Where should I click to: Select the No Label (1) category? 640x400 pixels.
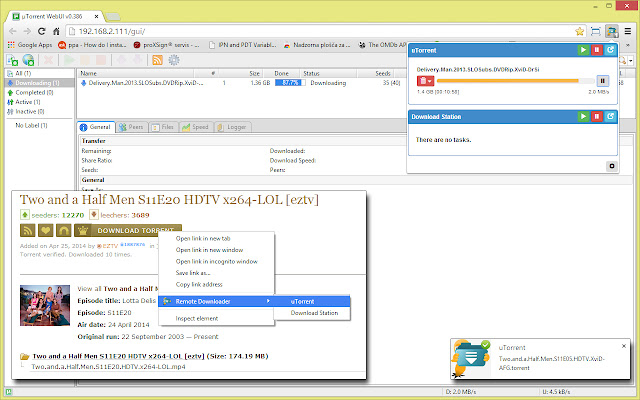click(31, 125)
